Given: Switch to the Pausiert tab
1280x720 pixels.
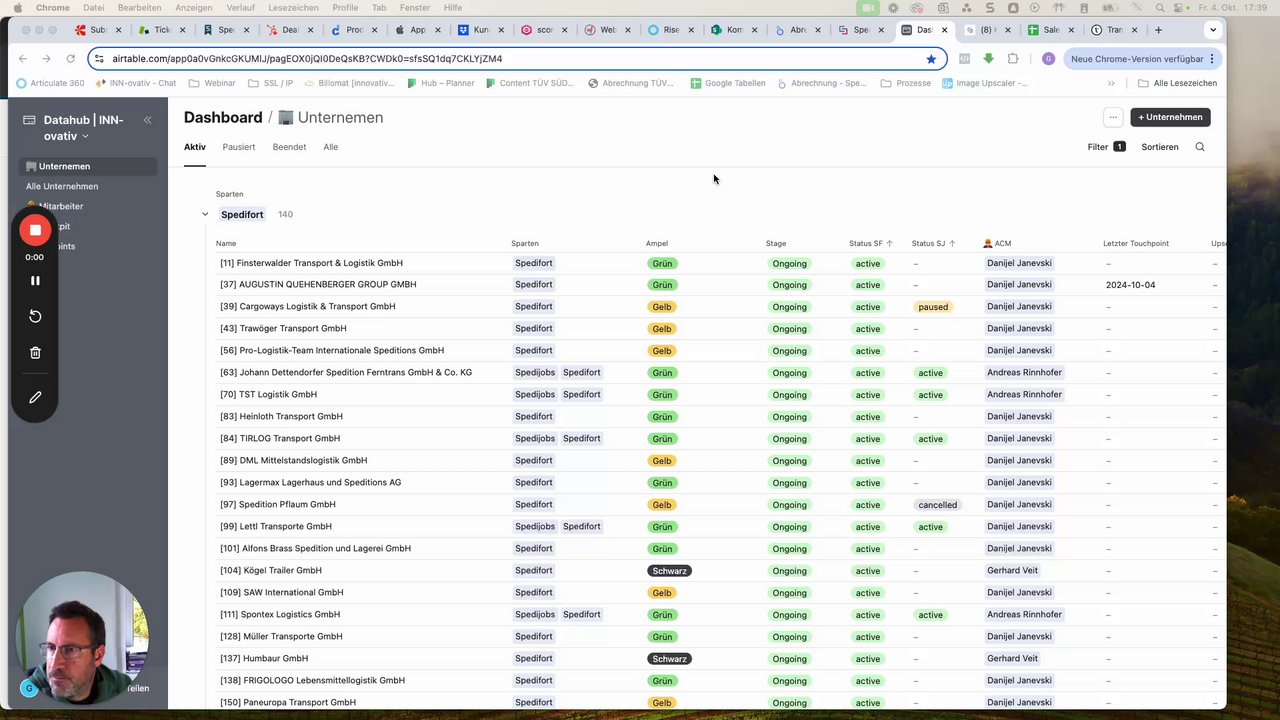Looking at the screenshot, I should click(239, 147).
